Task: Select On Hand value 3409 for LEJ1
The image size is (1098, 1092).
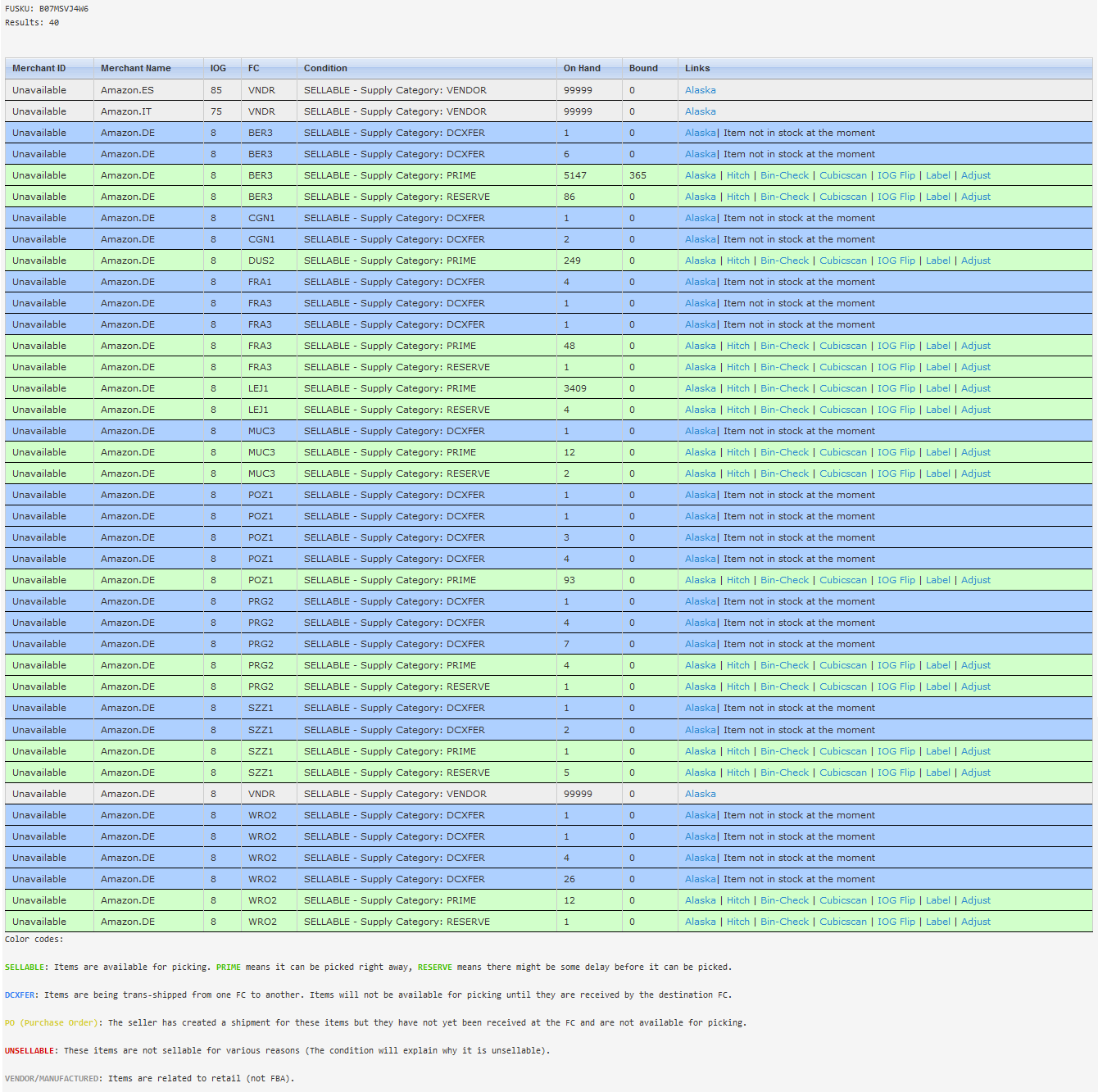Action: coord(575,388)
